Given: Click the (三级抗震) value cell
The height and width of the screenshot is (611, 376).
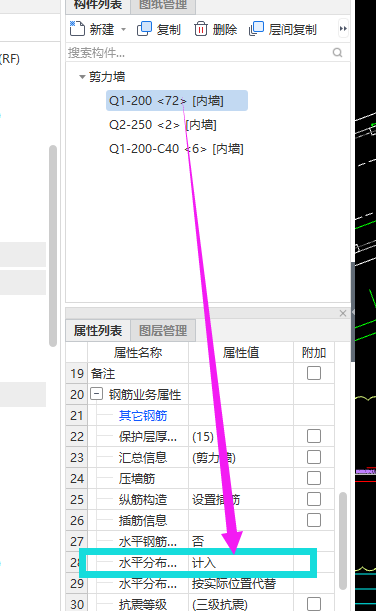Looking at the screenshot, I should pos(241,604).
